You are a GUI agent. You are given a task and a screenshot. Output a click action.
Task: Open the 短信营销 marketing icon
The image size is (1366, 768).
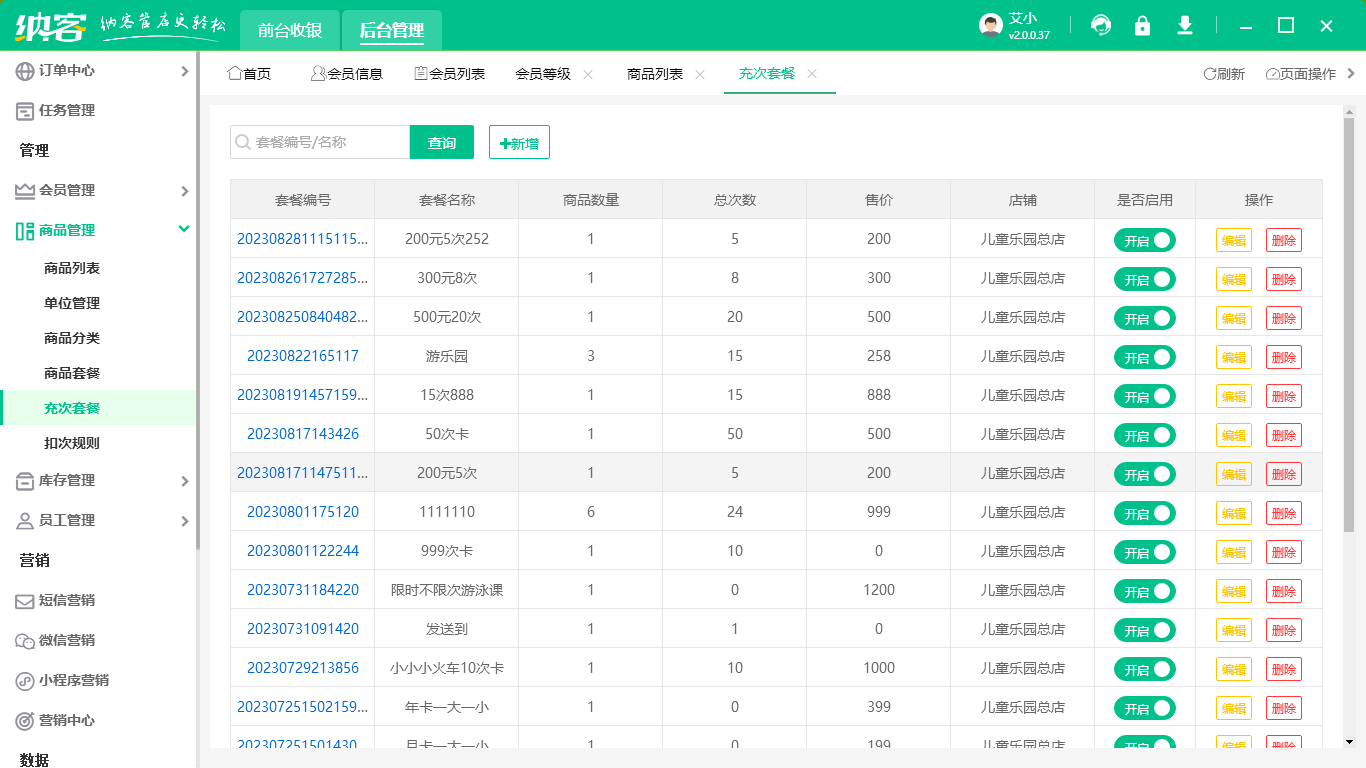click(x=23, y=600)
